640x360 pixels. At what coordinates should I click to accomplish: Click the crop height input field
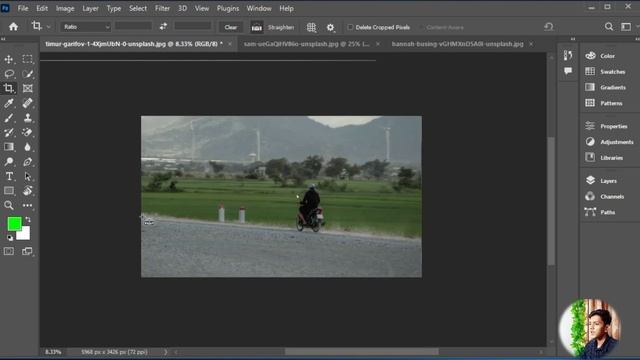click(x=192, y=26)
